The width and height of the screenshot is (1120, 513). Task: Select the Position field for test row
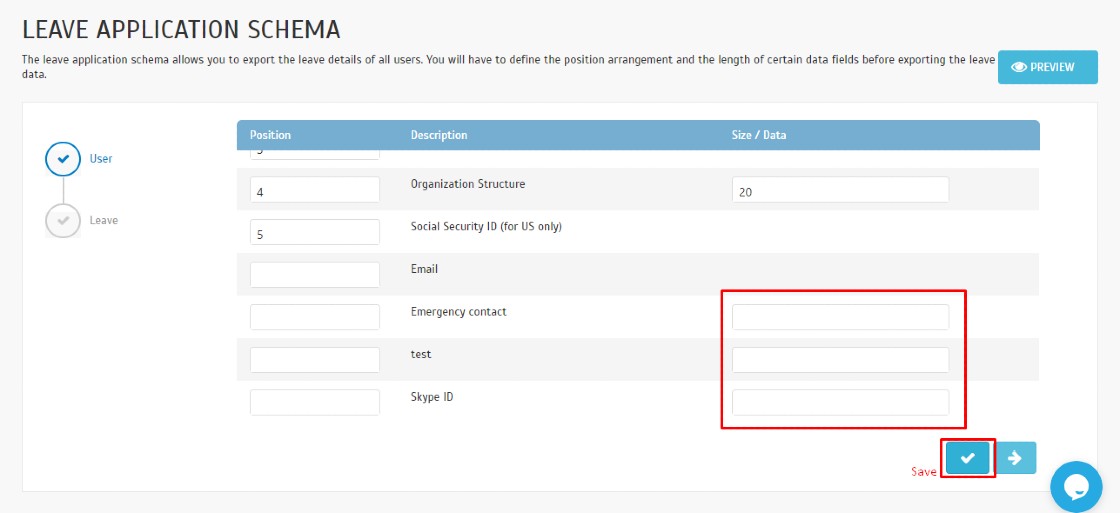pos(315,360)
